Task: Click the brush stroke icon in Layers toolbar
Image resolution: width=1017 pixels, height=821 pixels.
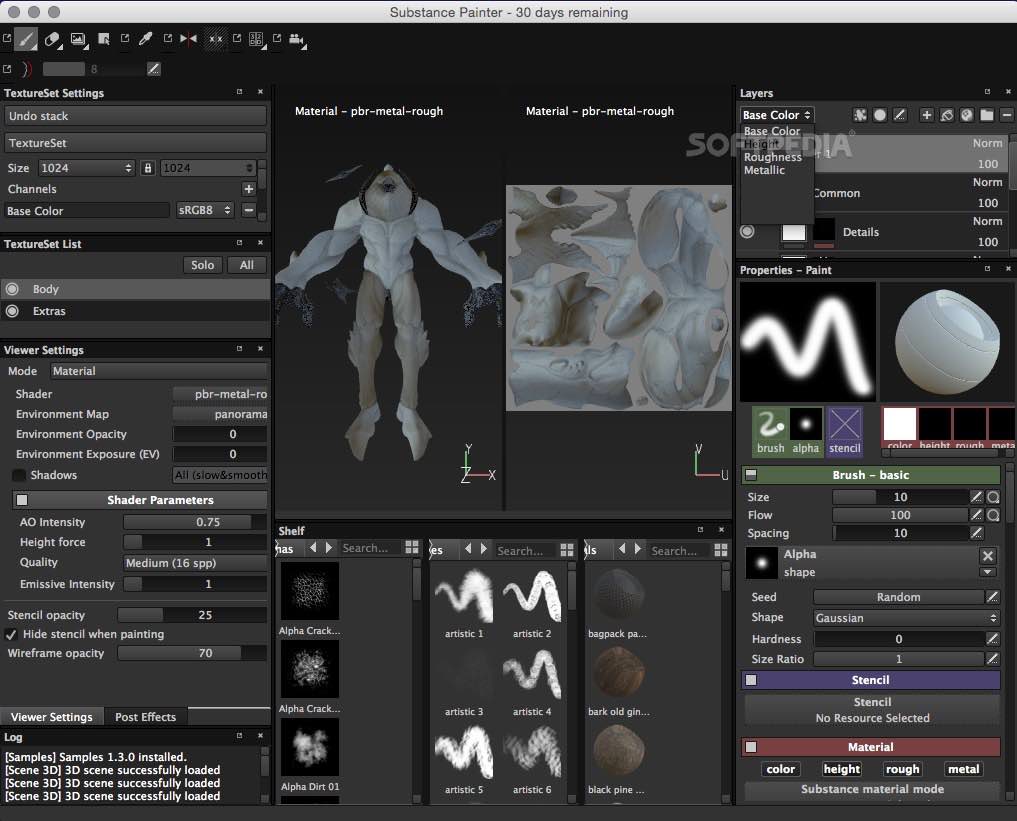Action: [x=899, y=115]
